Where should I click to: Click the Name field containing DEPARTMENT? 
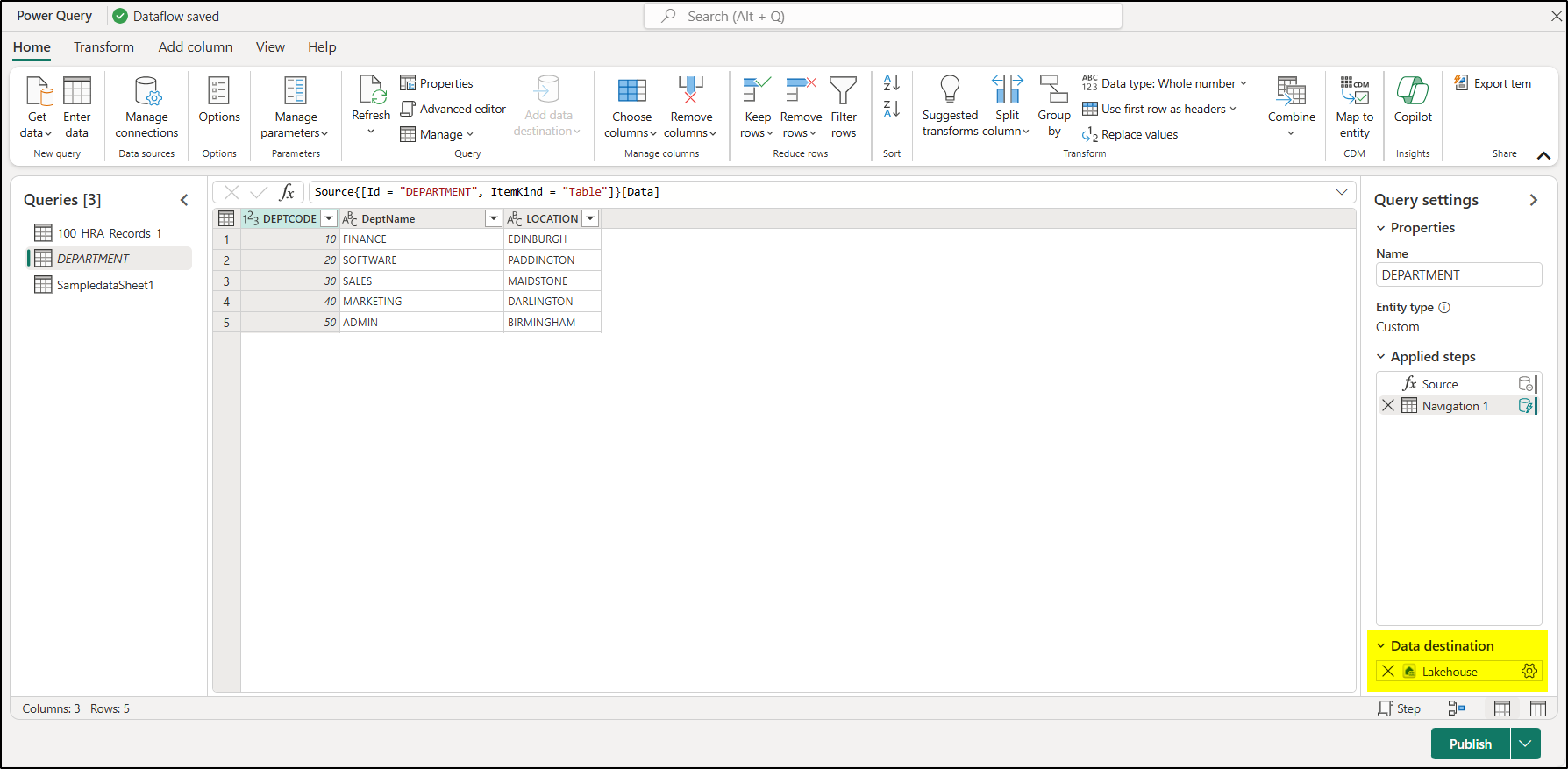tap(1458, 274)
